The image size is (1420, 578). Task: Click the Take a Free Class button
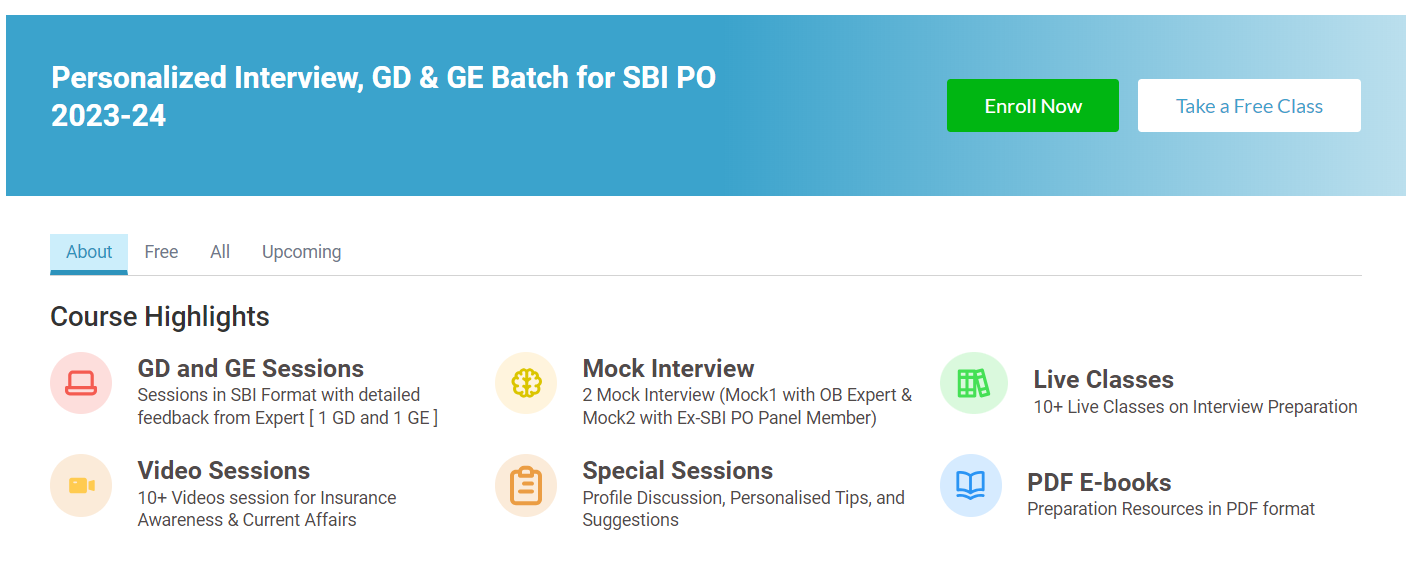1249,106
